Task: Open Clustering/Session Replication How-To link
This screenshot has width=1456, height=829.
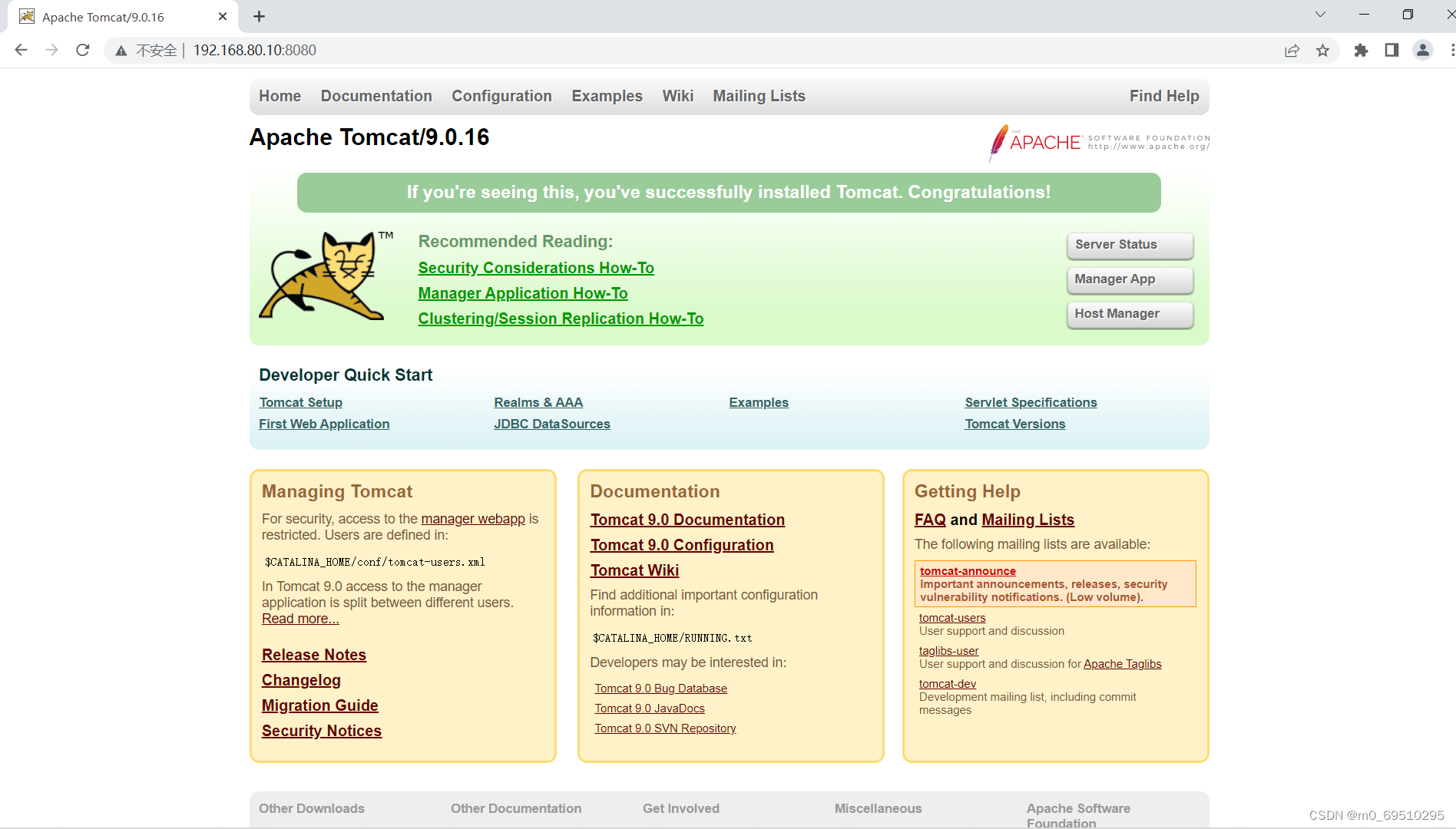Action: point(561,319)
